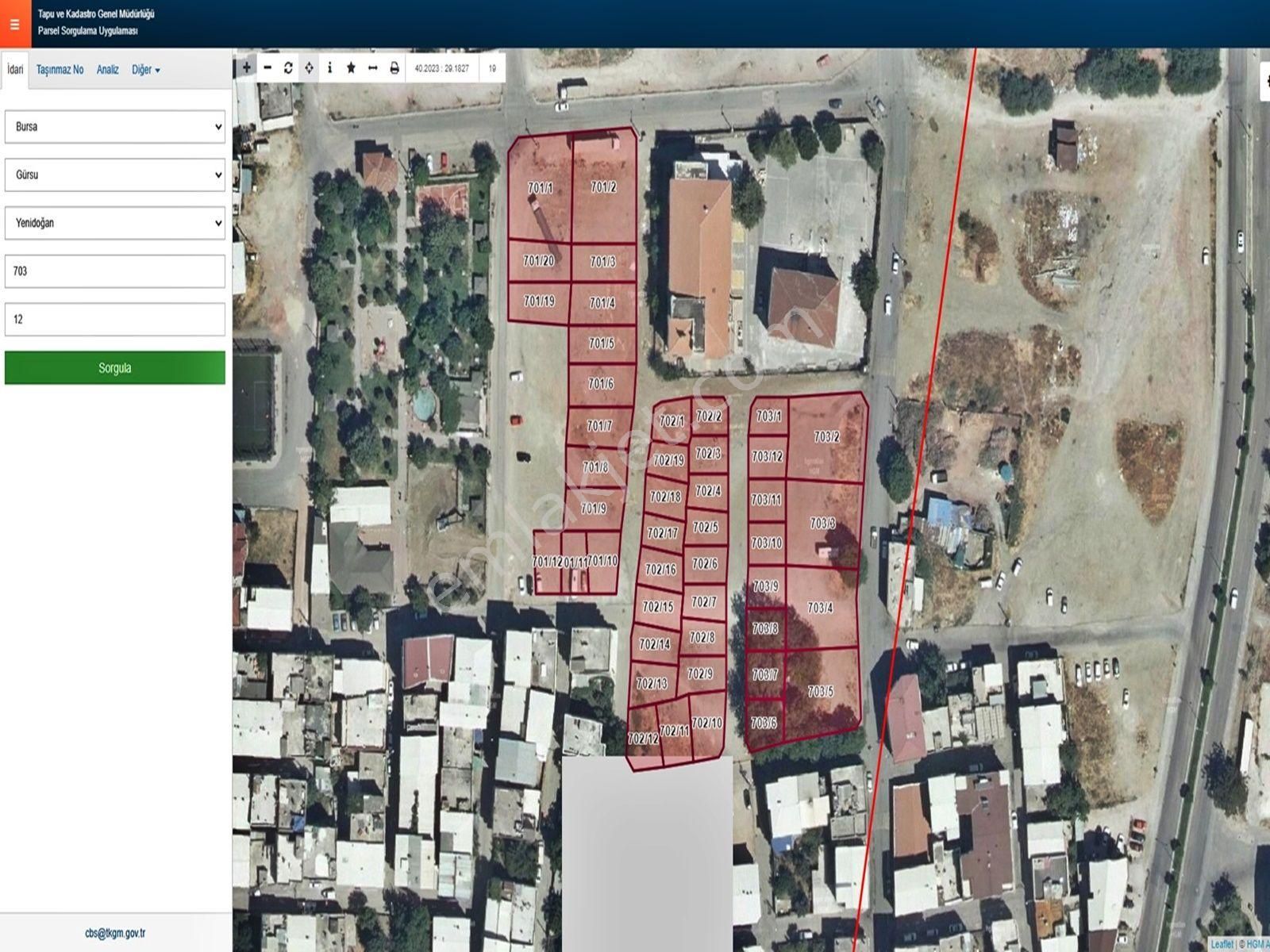The width and height of the screenshot is (1270, 952).
Task: Select parcel 701/19 on the map
Action: tap(539, 301)
